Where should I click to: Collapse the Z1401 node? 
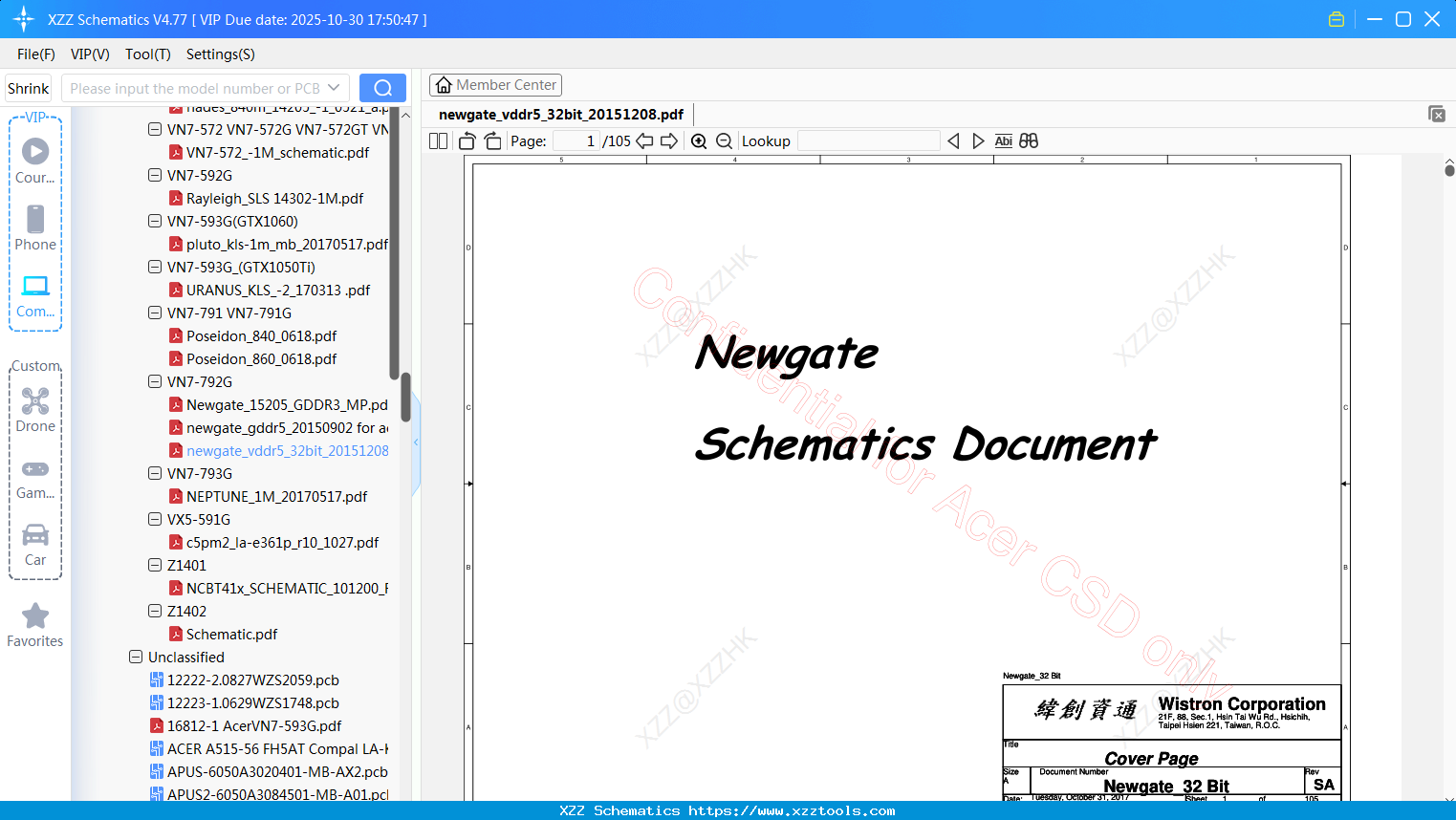click(x=155, y=565)
